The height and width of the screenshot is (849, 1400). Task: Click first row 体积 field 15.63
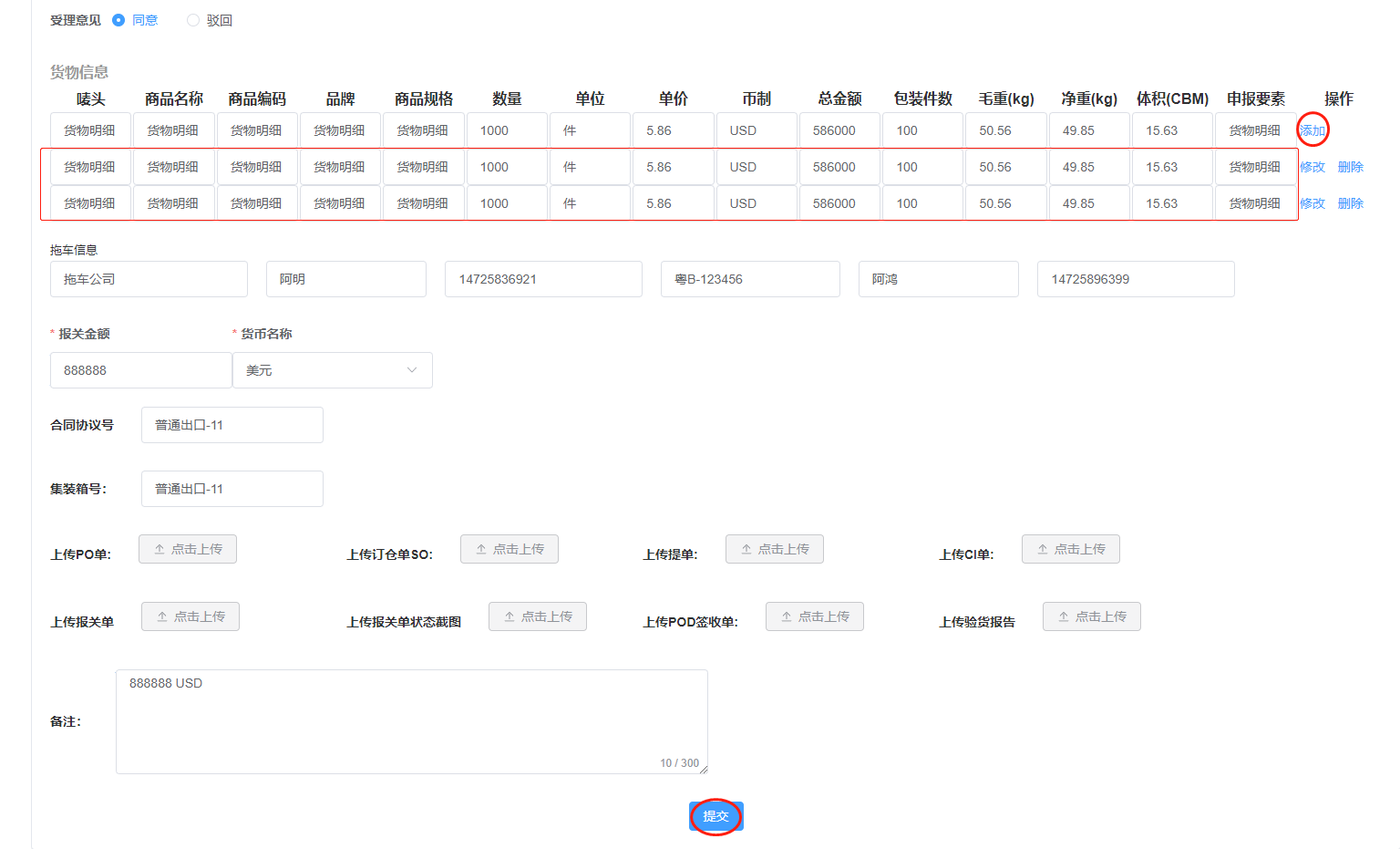pyautogui.click(x=1172, y=130)
